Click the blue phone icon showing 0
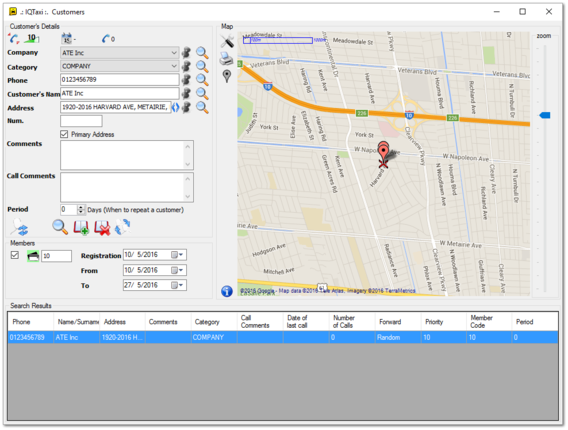Screen dimensions: 568x430 pyautogui.click(x=106, y=38)
